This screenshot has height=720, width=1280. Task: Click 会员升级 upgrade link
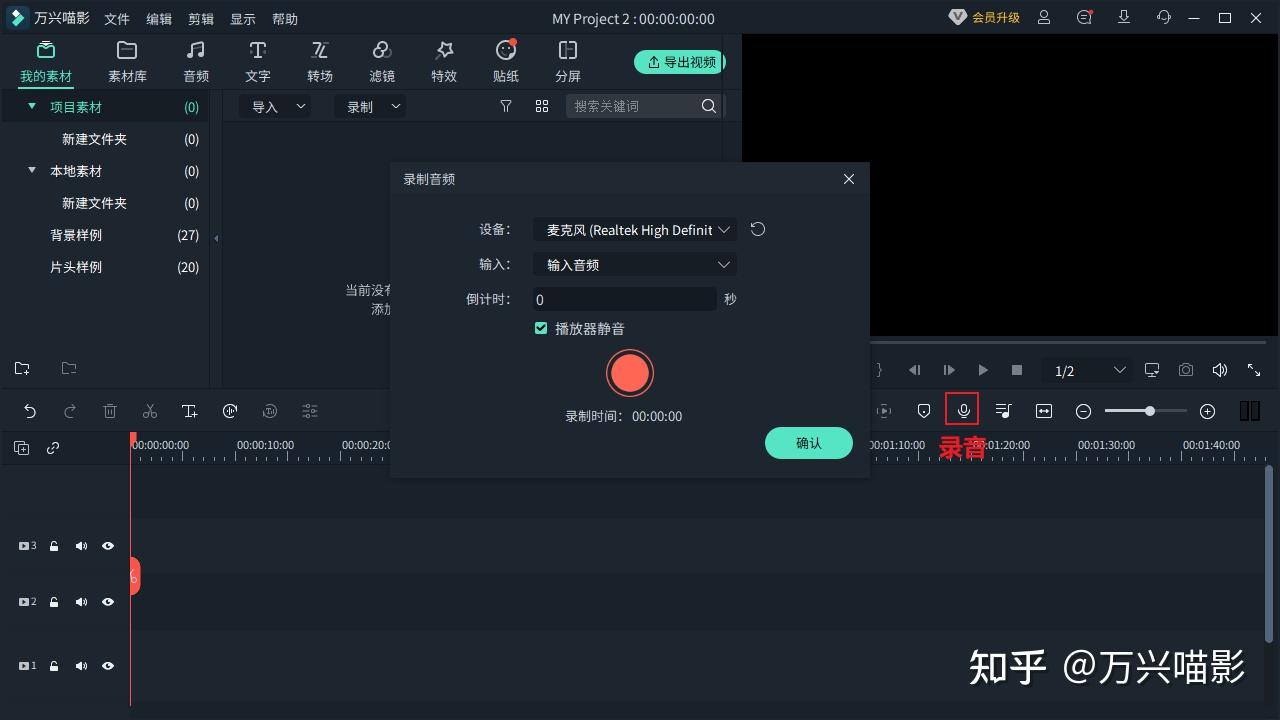985,18
